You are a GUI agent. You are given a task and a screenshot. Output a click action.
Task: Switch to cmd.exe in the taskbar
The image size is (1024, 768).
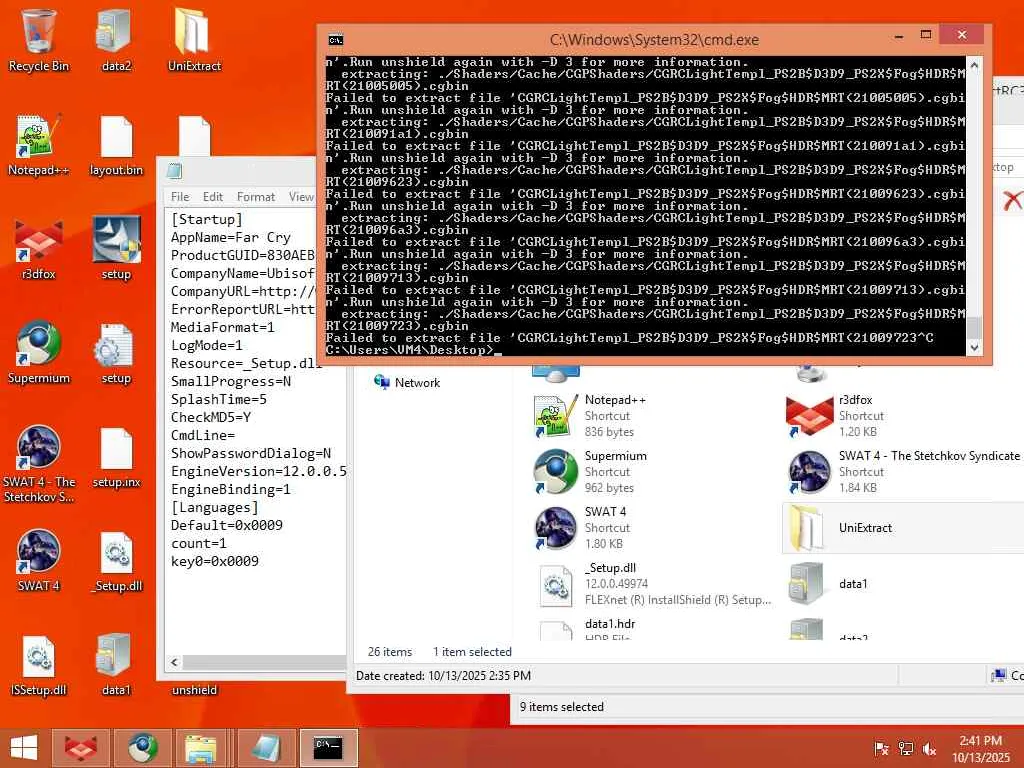click(328, 747)
